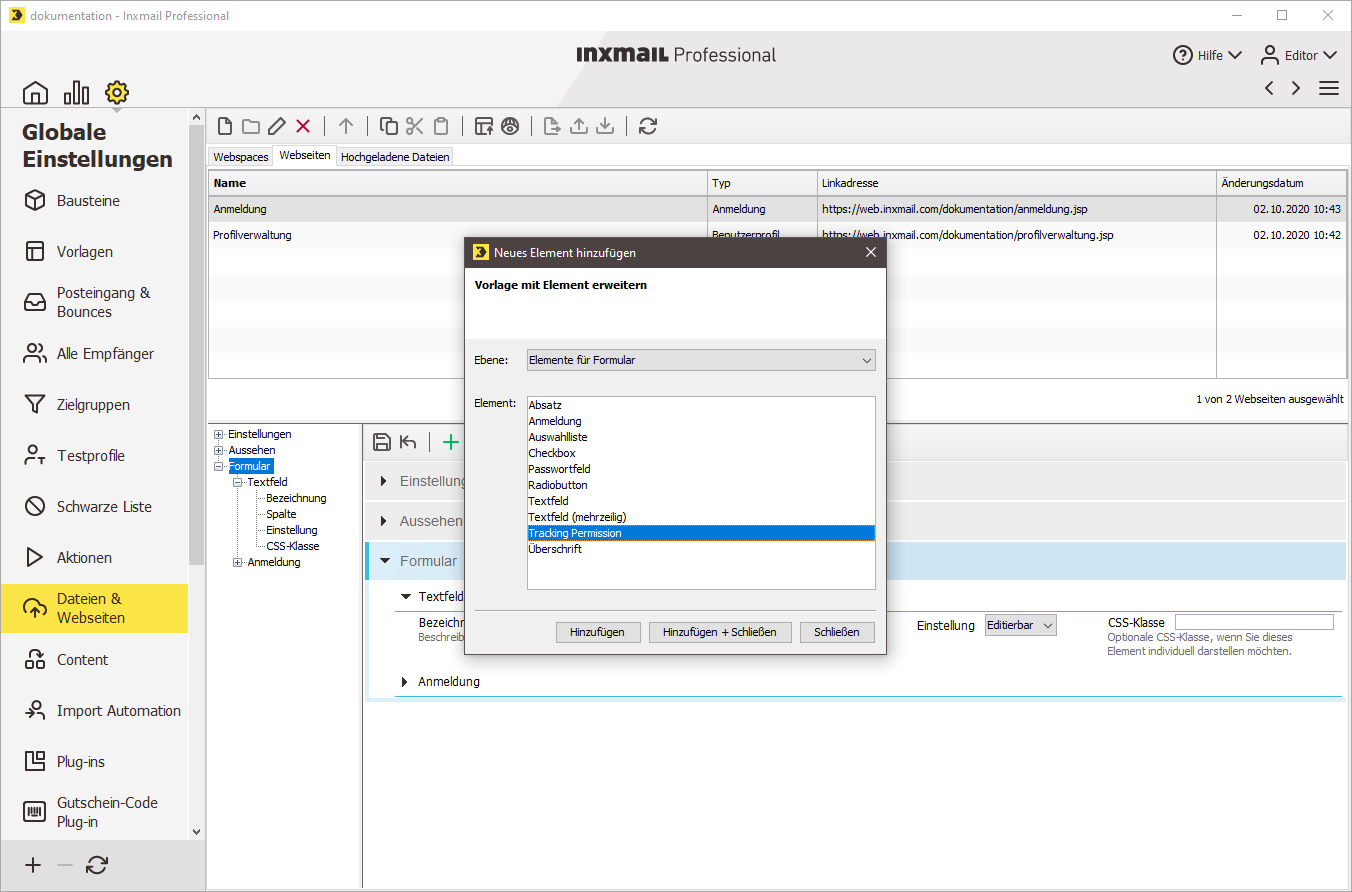The height and width of the screenshot is (892, 1352).
Task: Expand Einstellungen node in tree
Action: [219, 434]
